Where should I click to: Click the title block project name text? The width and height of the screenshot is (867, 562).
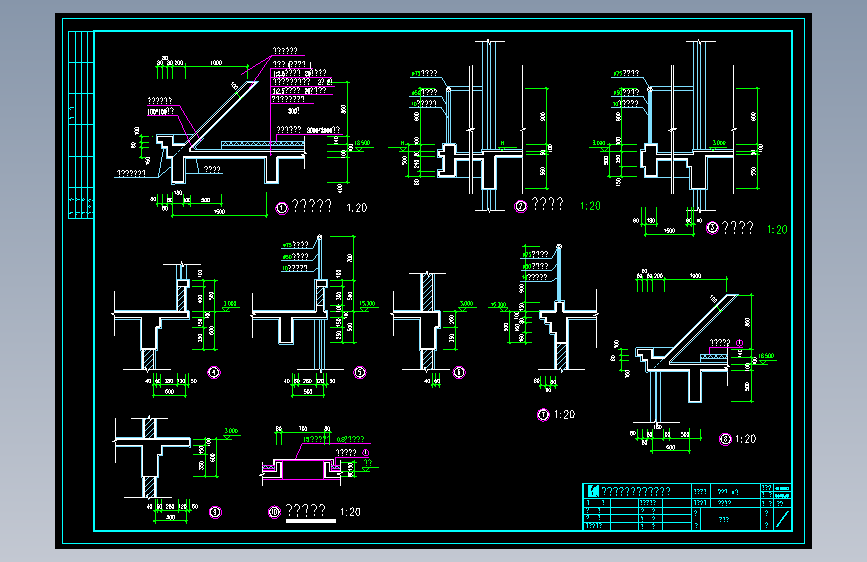(636, 491)
